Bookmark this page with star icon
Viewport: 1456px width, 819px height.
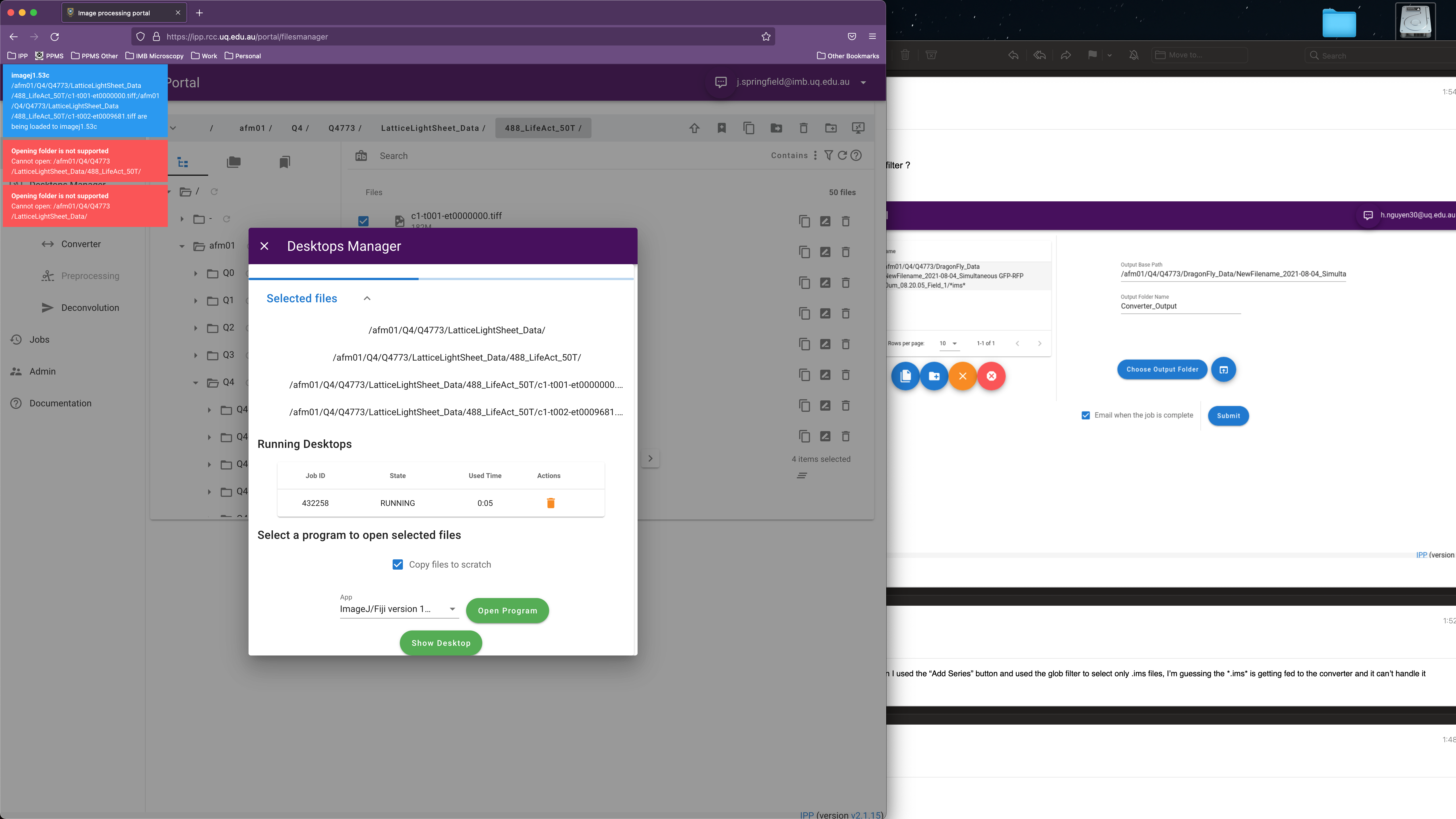click(x=766, y=37)
